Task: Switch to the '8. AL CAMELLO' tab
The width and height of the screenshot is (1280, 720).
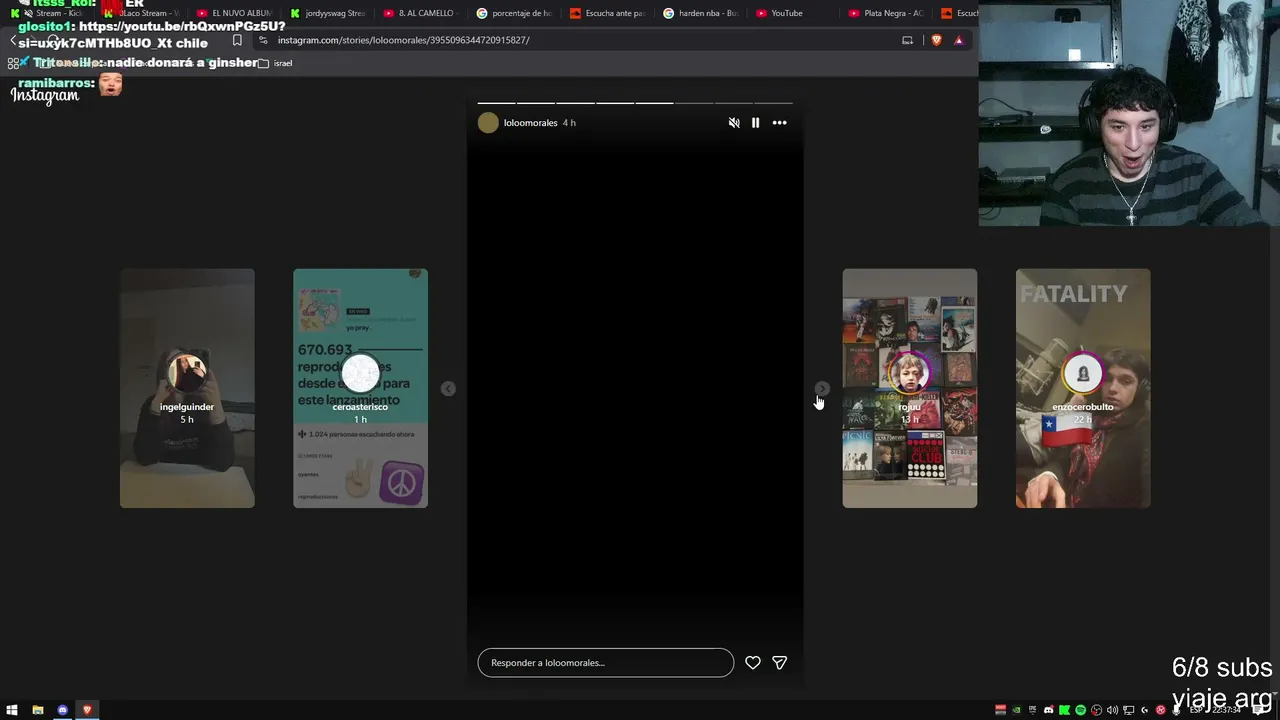Action: [x=419, y=13]
